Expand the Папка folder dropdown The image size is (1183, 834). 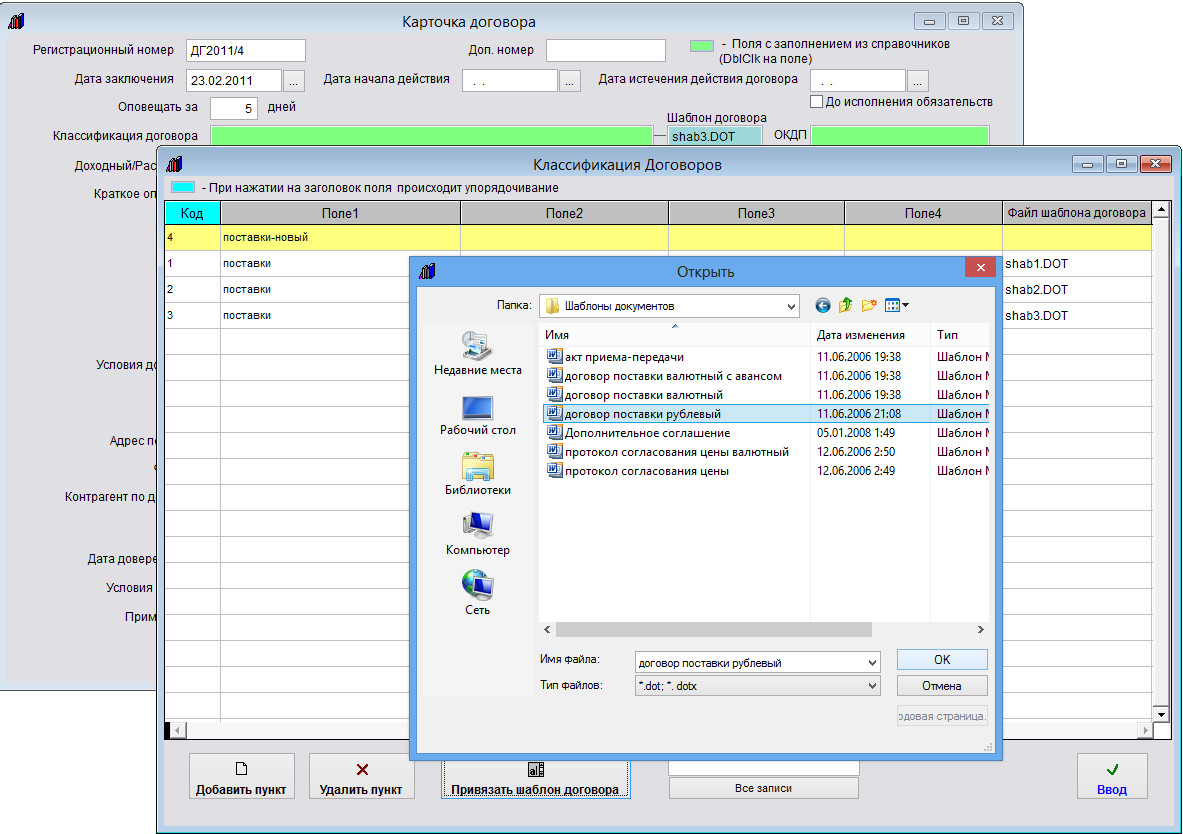click(x=791, y=306)
